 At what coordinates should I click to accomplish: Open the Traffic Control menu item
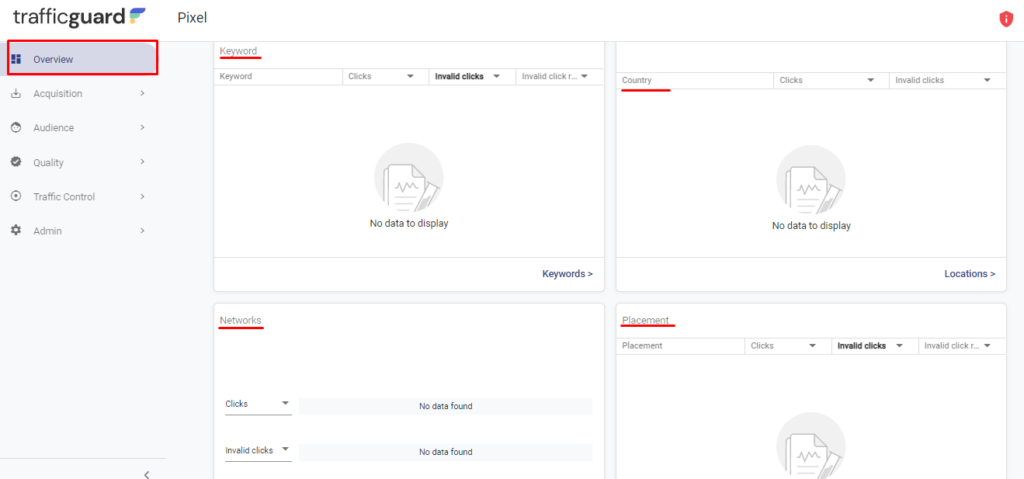(x=82, y=197)
